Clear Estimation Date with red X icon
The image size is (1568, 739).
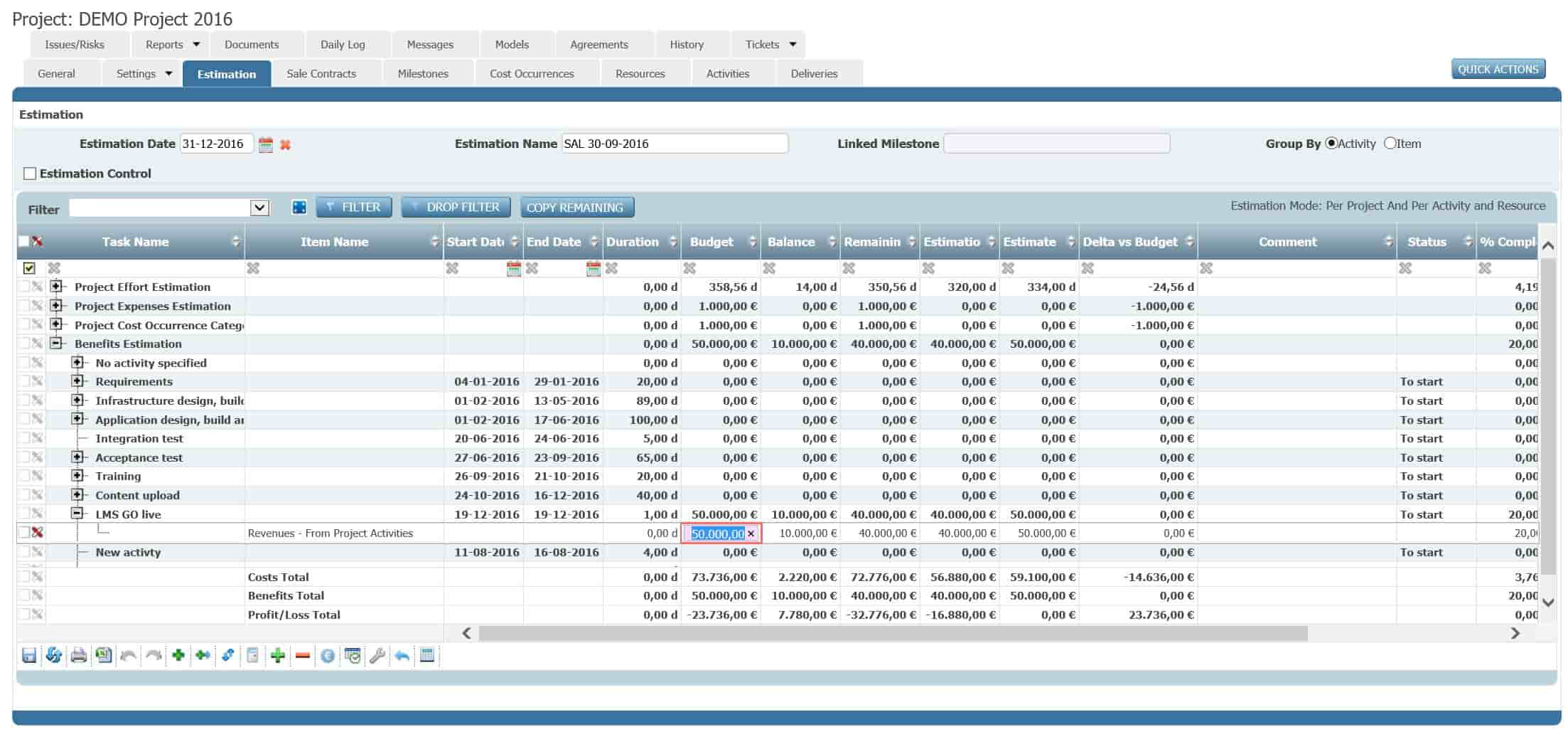coord(286,144)
